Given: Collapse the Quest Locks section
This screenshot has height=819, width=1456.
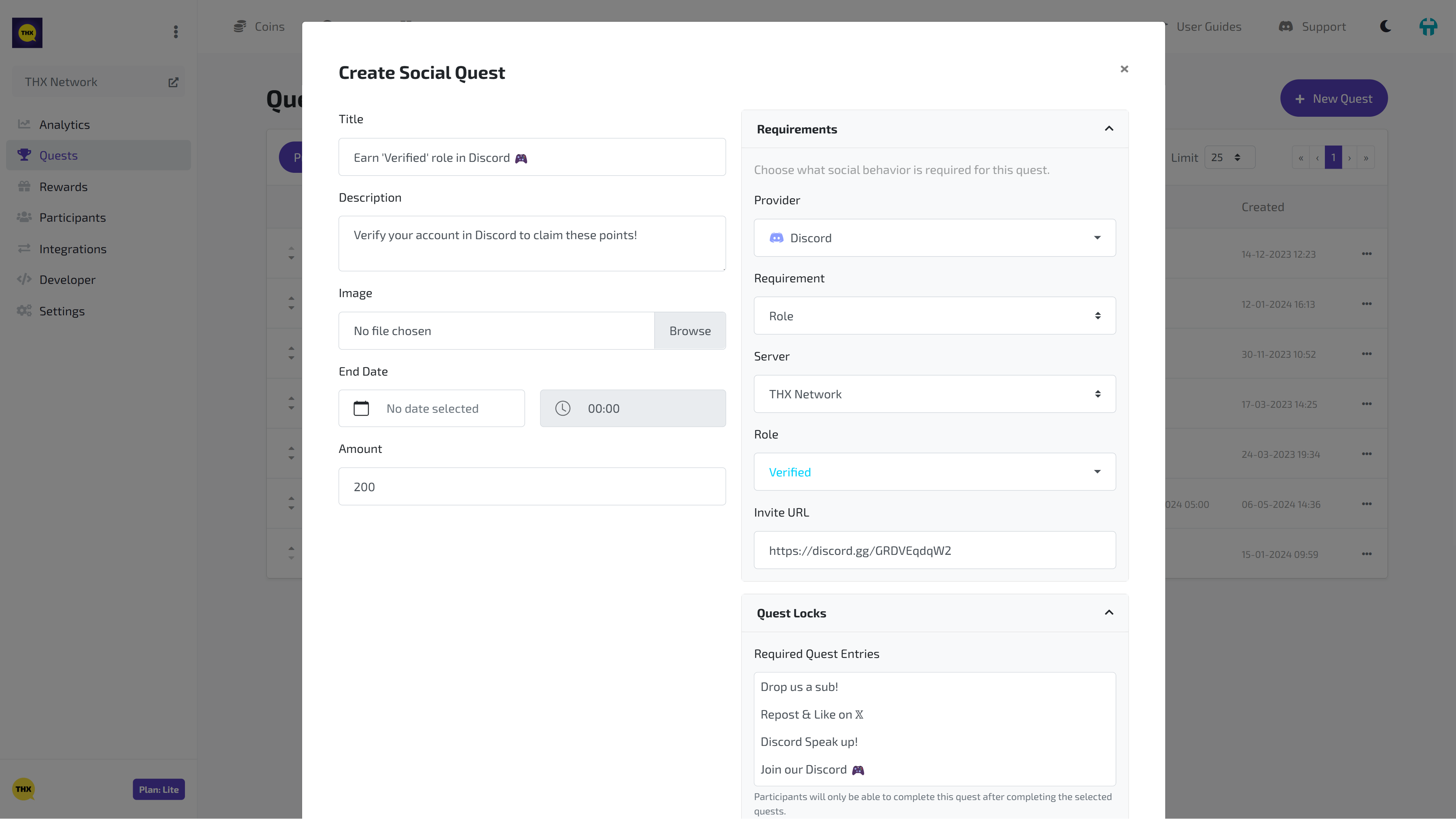Looking at the screenshot, I should click(x=1109, y=613).
